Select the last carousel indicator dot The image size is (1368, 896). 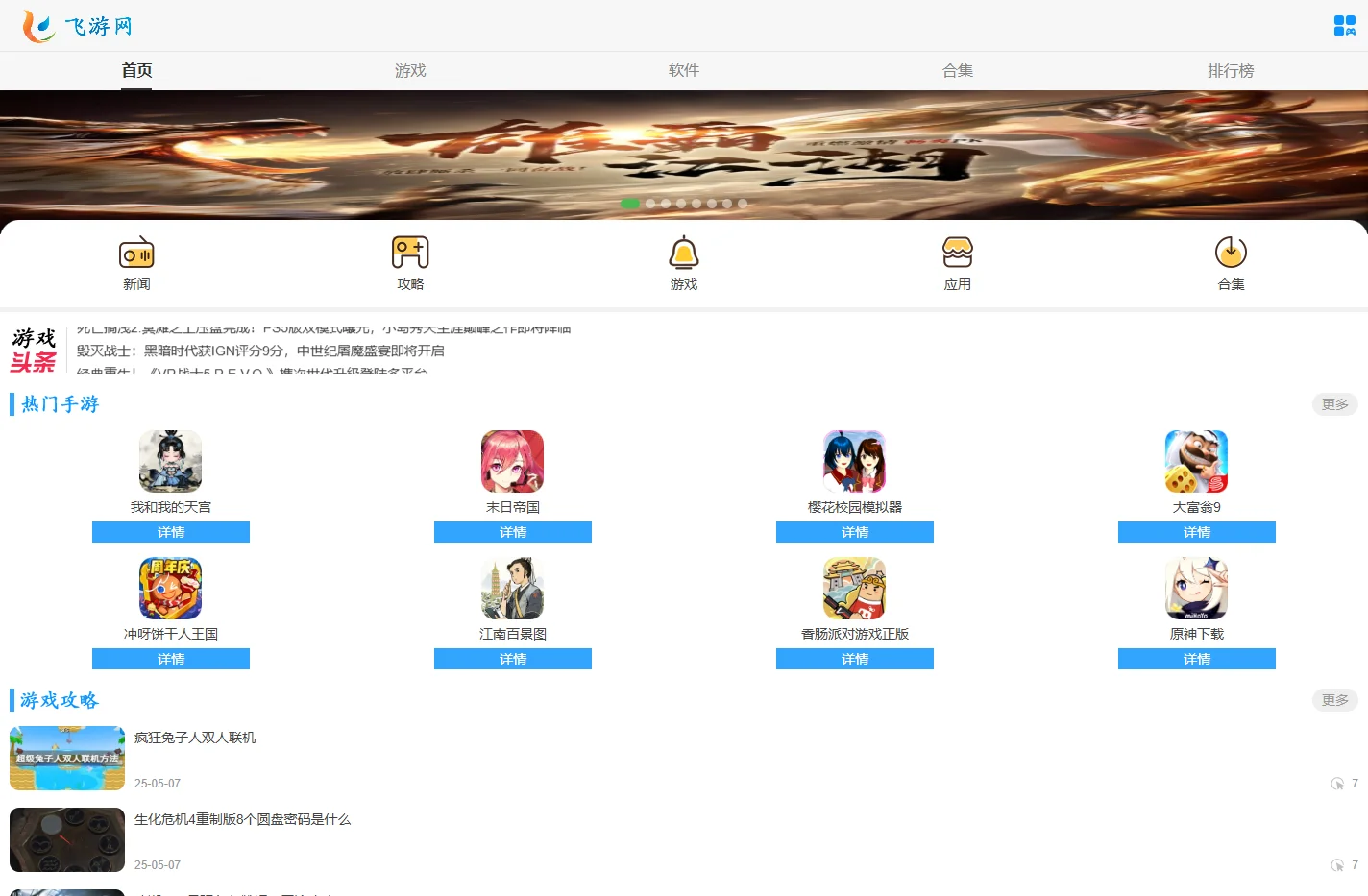tap(743, 204)
